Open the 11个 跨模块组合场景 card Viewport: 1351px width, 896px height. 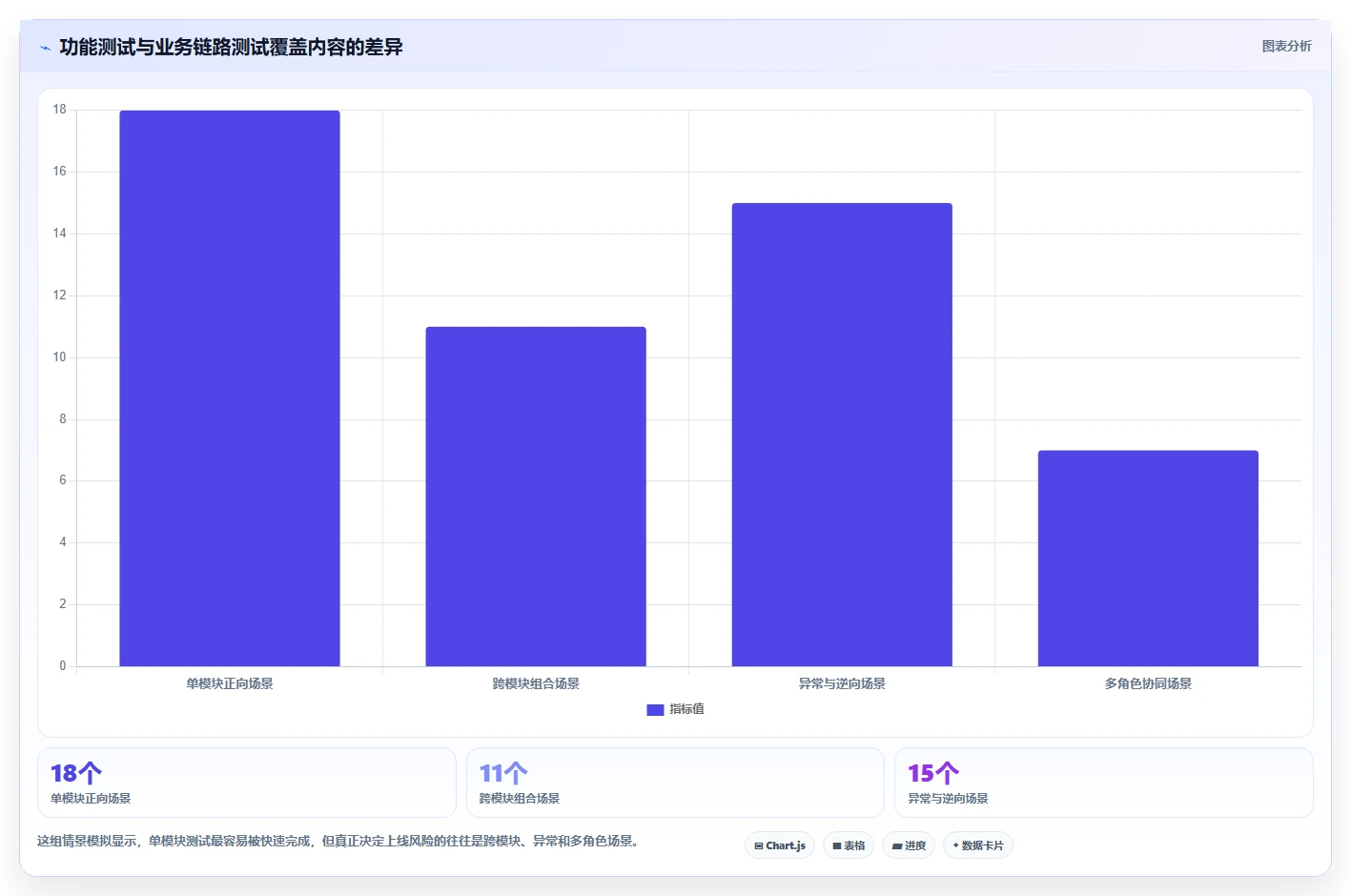pyautogui.click(x=675, y=783)
